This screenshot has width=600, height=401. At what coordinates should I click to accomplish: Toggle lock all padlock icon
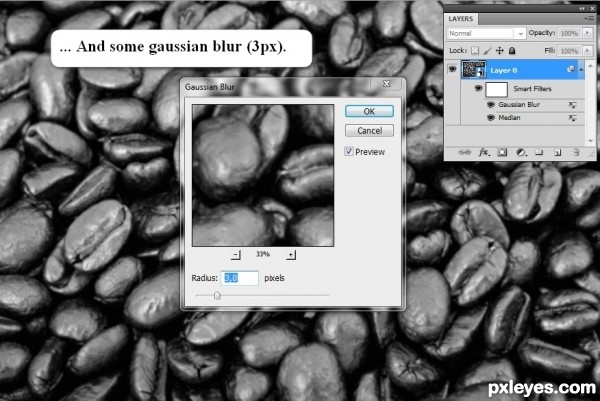point(512,50)
